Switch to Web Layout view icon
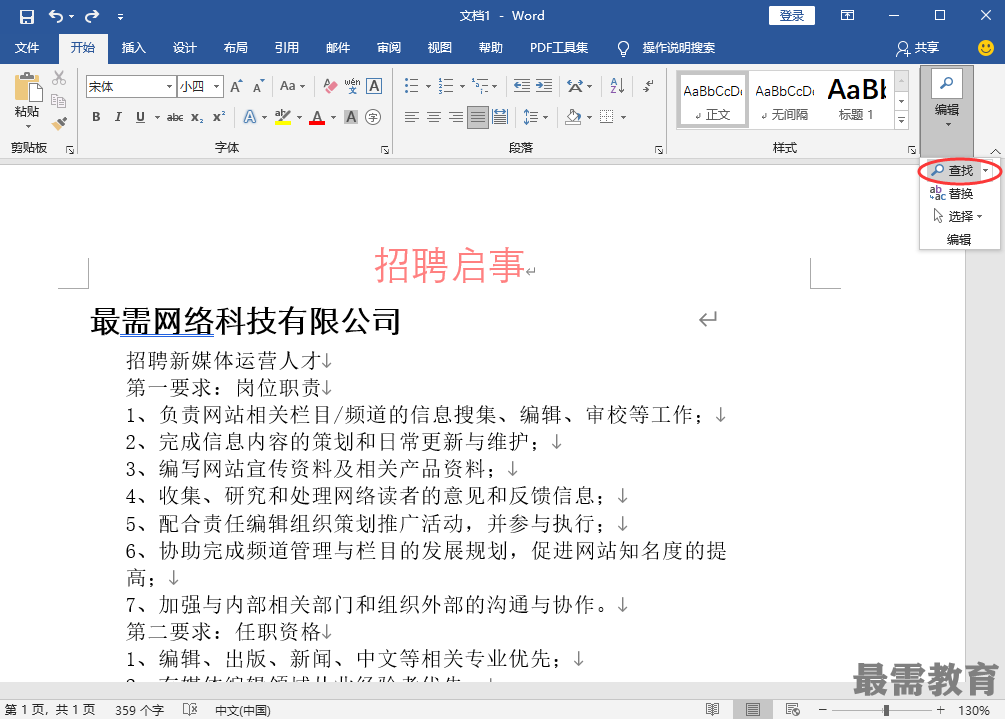This screenshot has width=1005, height=719. (x=792, y=709)
